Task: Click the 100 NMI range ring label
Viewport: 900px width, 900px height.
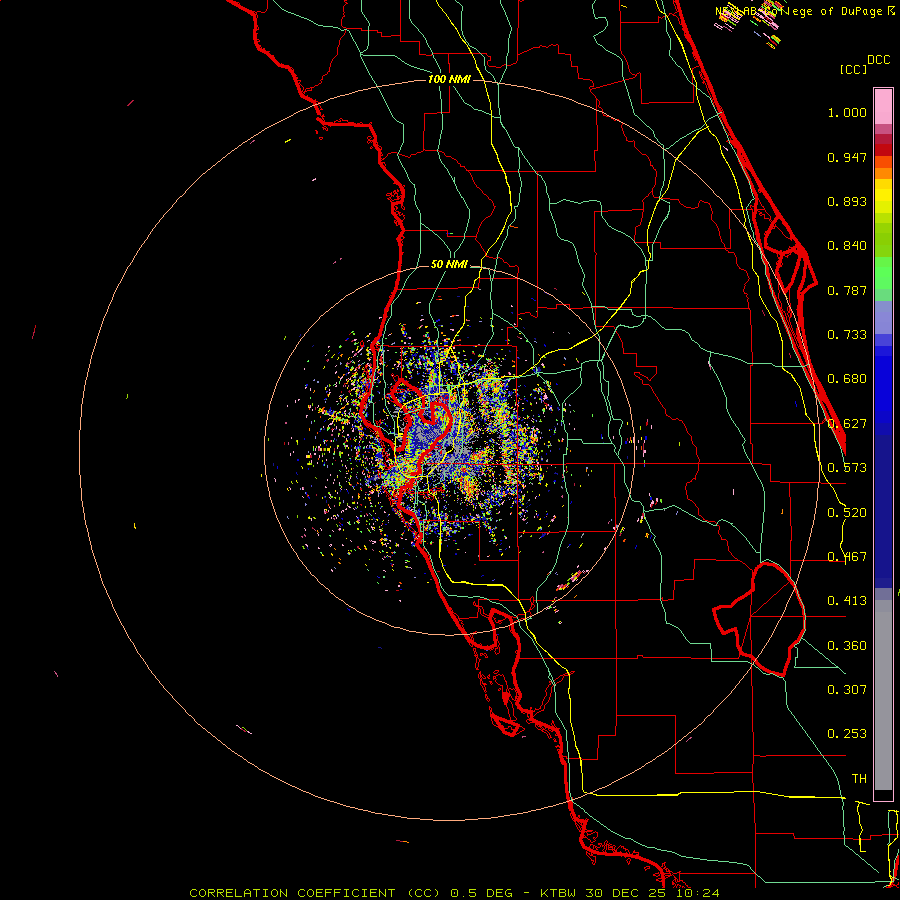Action: point(449,79)
